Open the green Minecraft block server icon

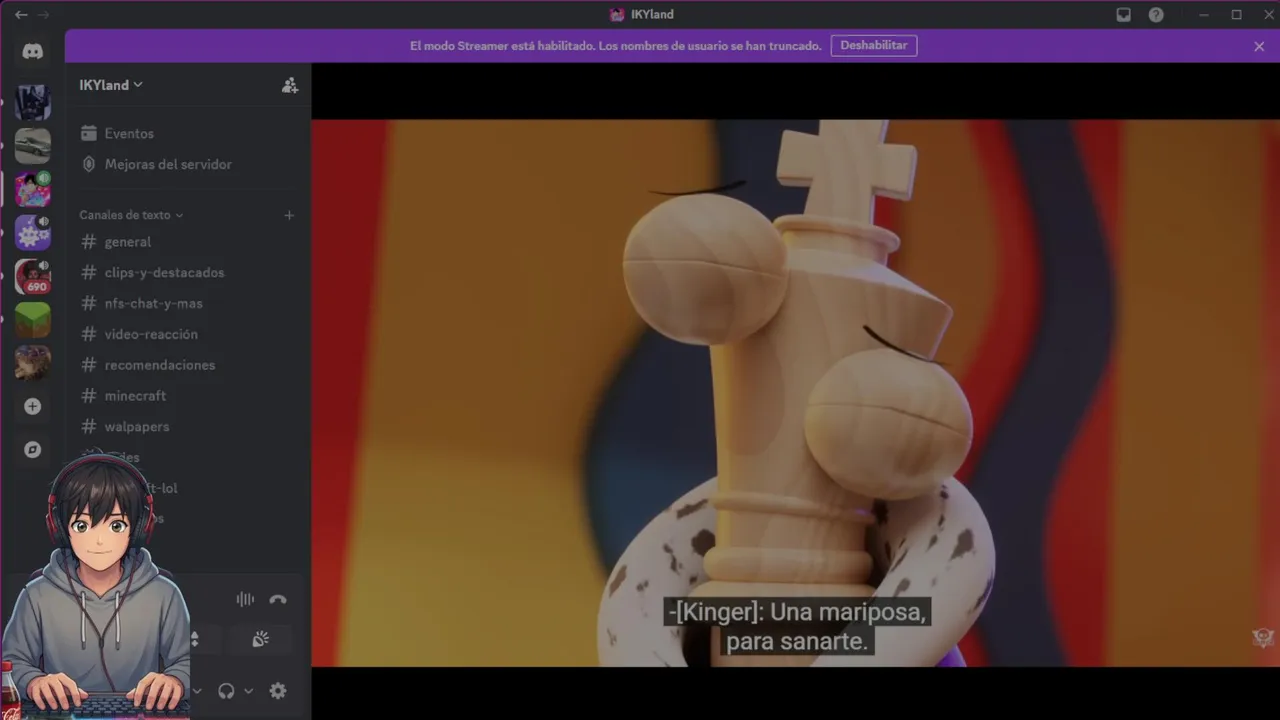(33, 320)
